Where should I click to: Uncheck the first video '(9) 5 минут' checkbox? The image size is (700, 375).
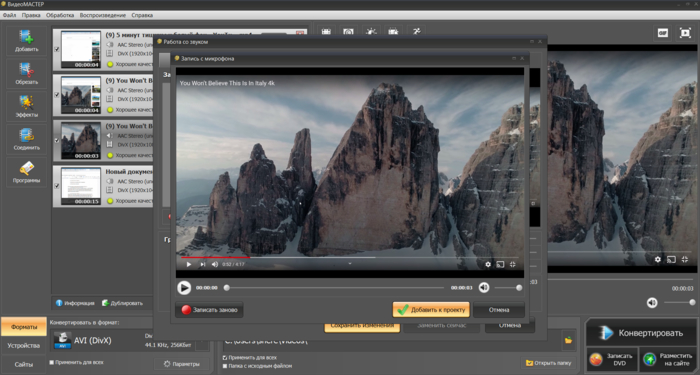[x=57, y=49]
